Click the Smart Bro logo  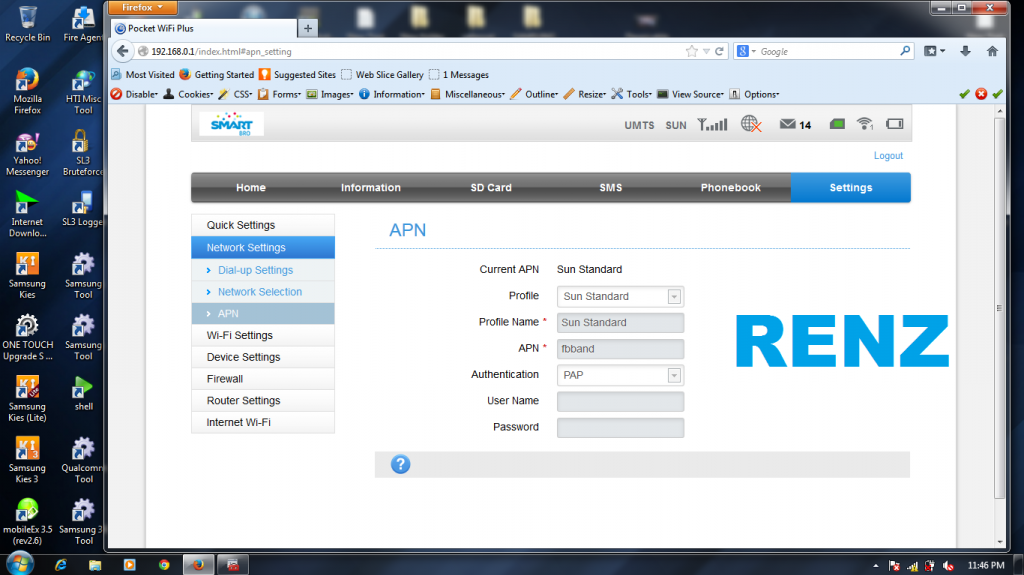[231, 123]
